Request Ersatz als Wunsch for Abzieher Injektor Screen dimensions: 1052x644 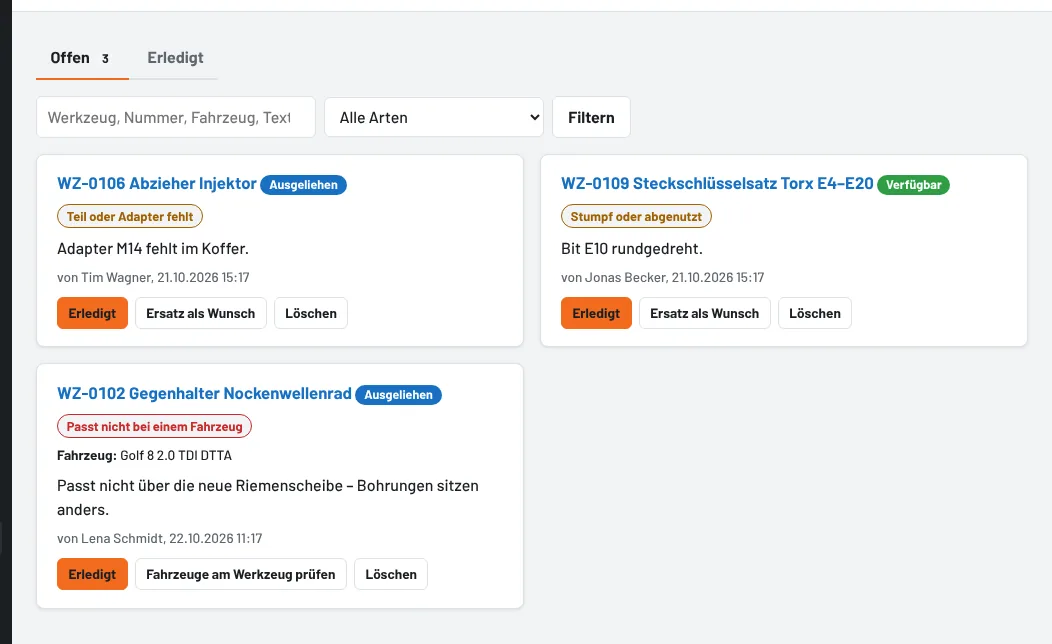pyautogui.click(x=201, y=313)
